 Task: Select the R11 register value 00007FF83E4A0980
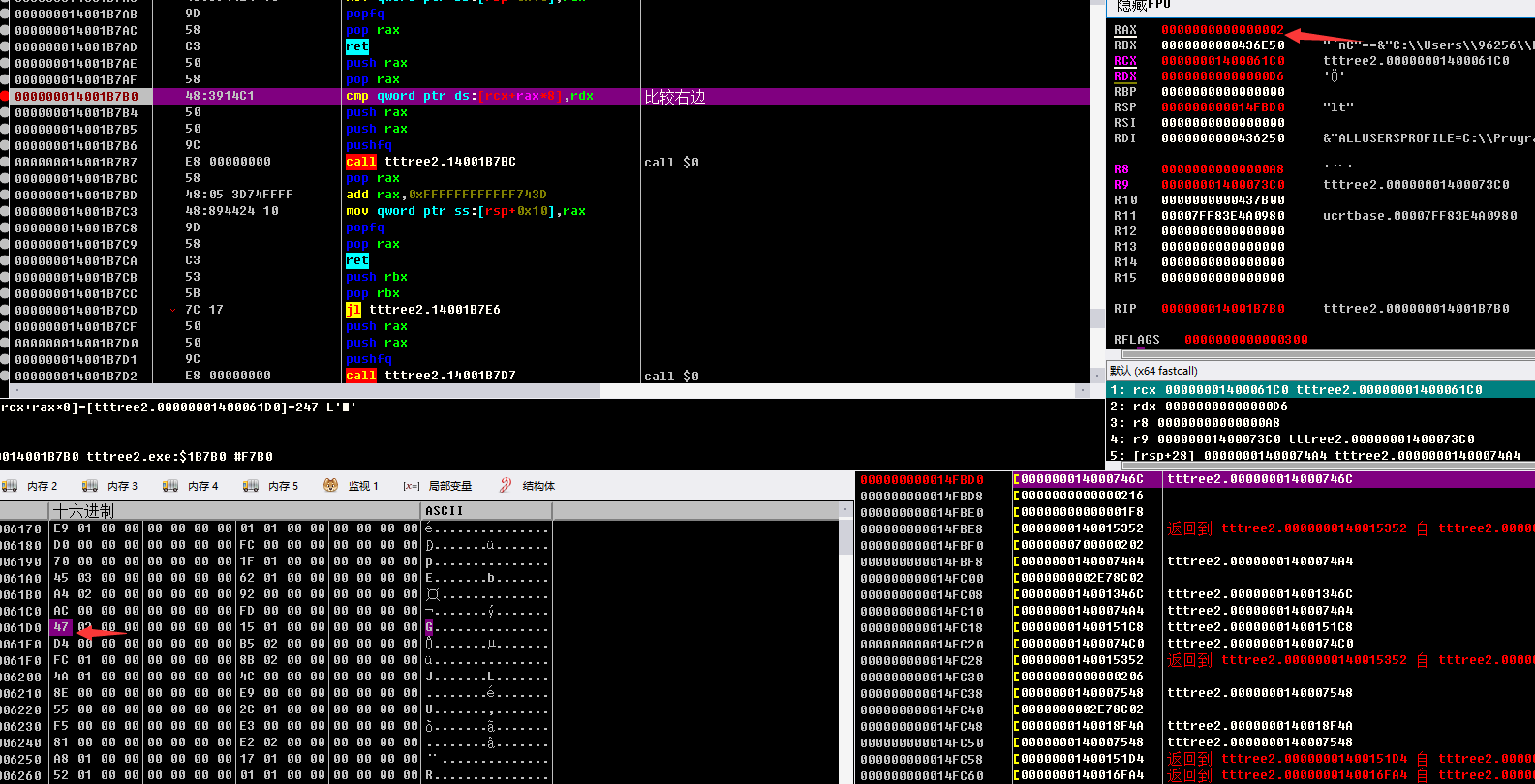click(1223, 216)
